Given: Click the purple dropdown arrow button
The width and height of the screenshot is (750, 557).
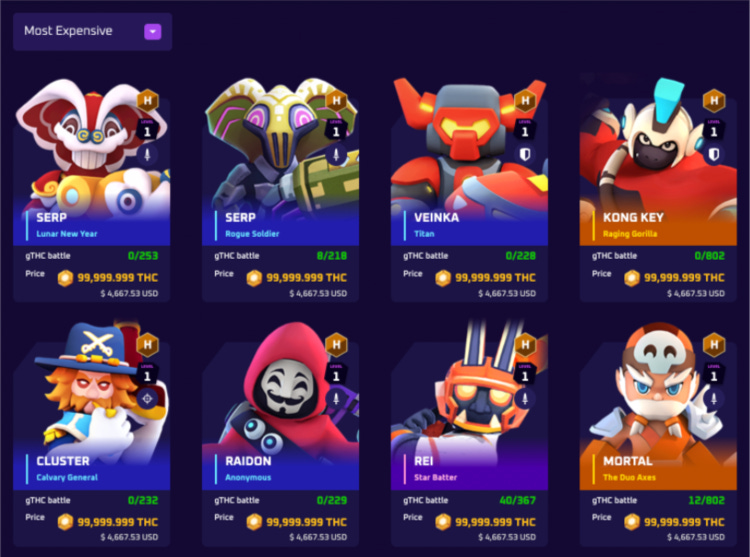Looking at the screenshot, I should [153, 32].
